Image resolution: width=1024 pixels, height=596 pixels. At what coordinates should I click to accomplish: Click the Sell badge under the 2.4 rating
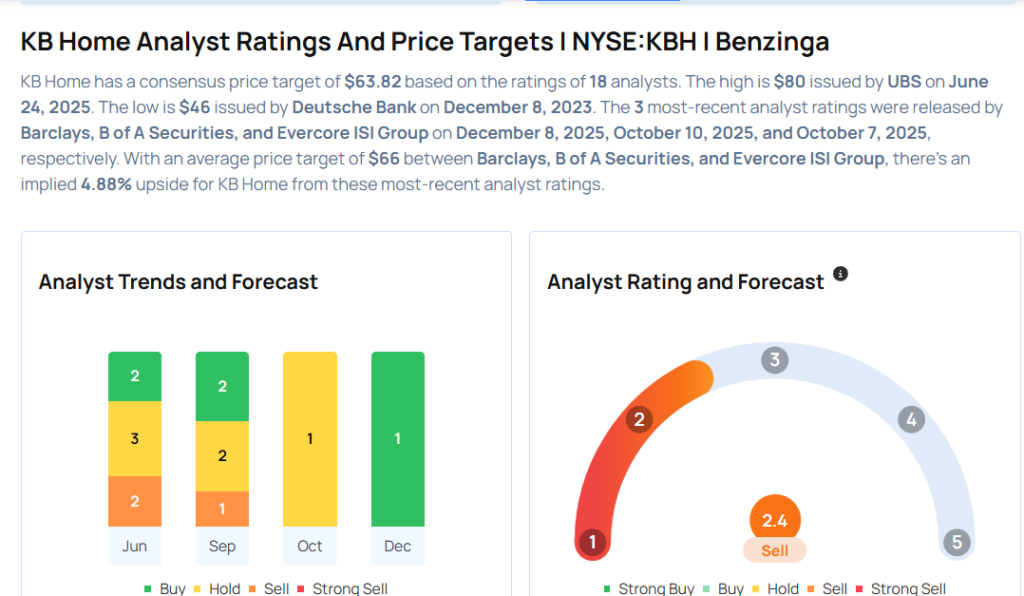coord(775,550)
